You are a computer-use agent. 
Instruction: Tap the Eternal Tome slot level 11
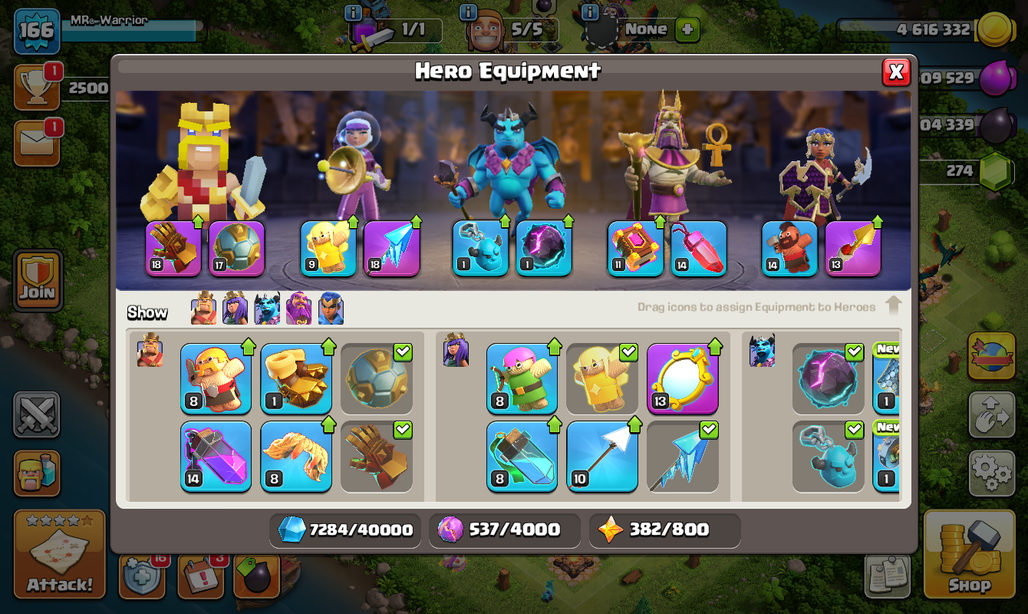click(635, 248)
